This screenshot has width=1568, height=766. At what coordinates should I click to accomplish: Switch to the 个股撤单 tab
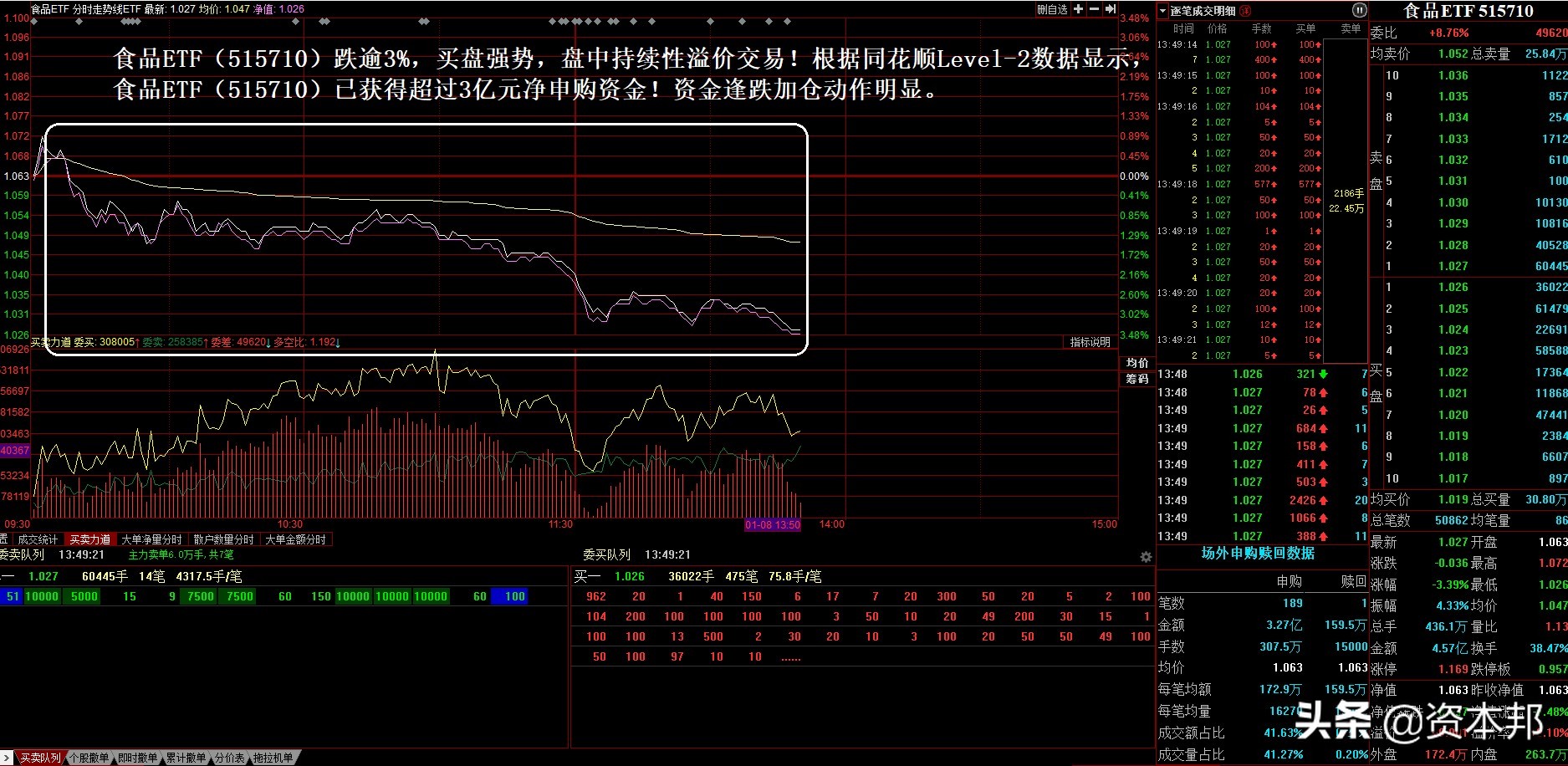(90, 757)
